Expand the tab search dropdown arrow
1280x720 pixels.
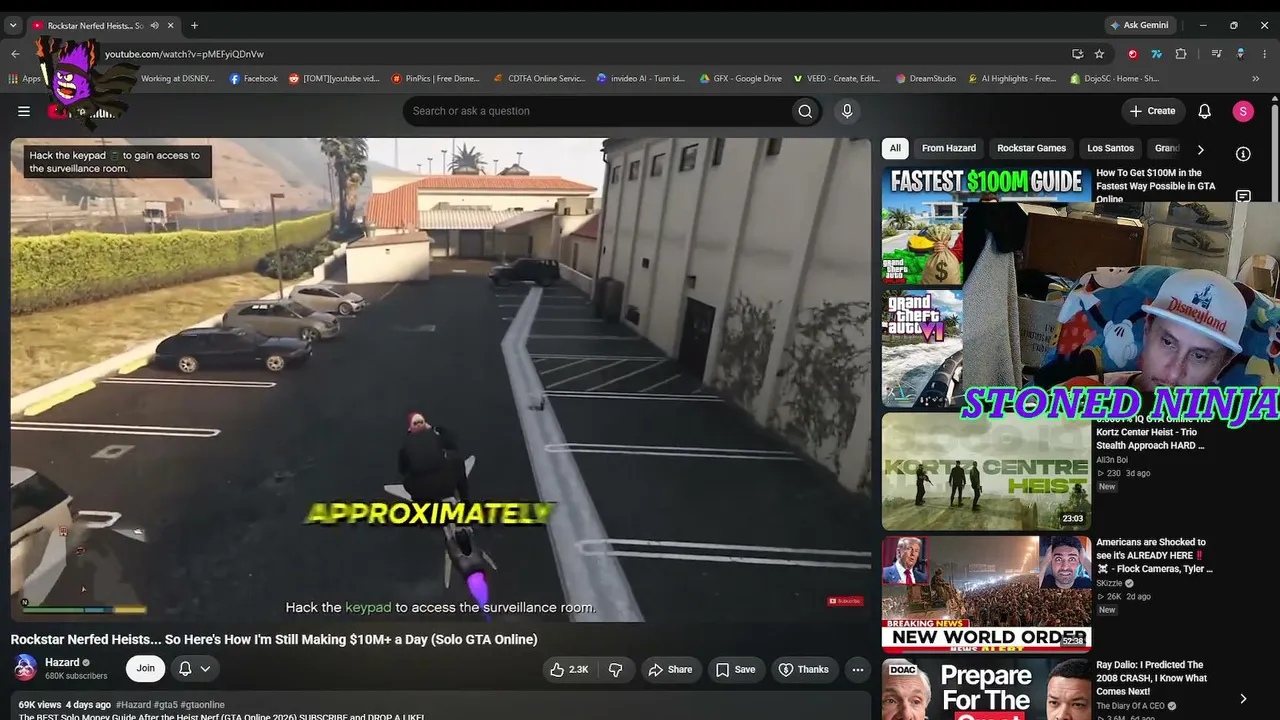(13, 25)
